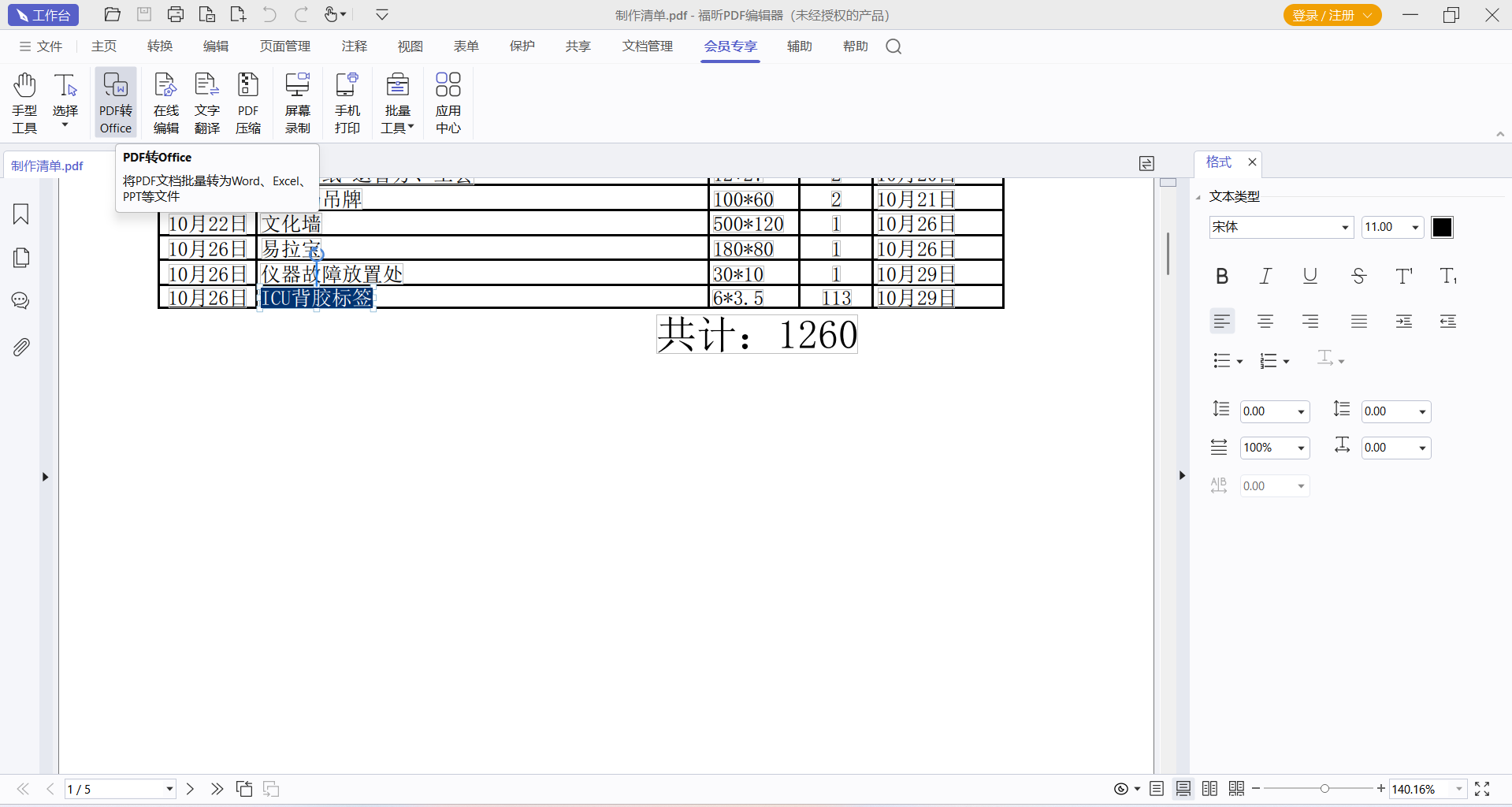The height and width of the screenshot is (807, 1512).
Task: Click the PDF compress icon
Action: (x=248, y=102)
